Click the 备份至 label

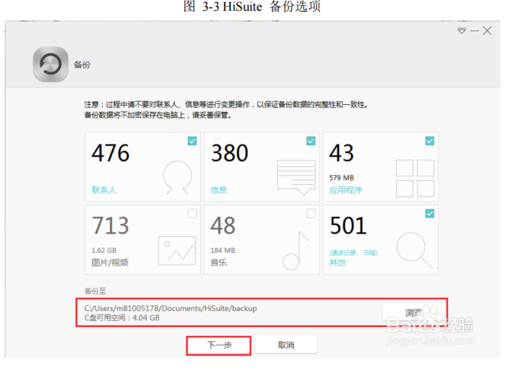point(95,291)
